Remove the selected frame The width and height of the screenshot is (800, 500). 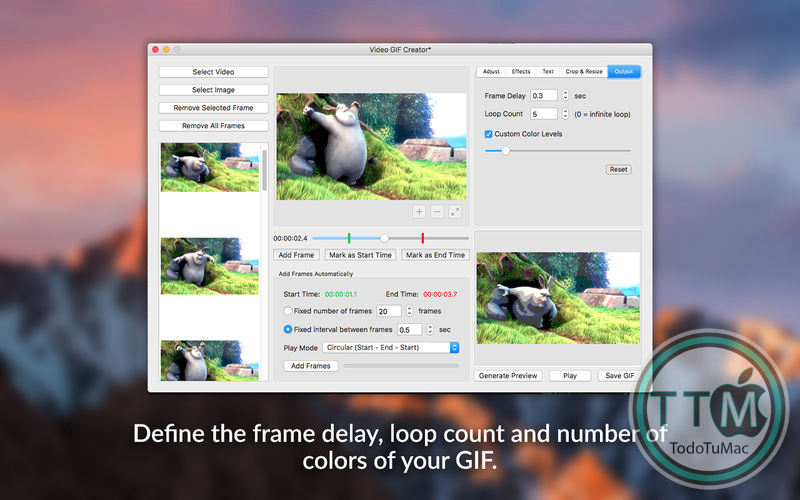pos(213,108)
